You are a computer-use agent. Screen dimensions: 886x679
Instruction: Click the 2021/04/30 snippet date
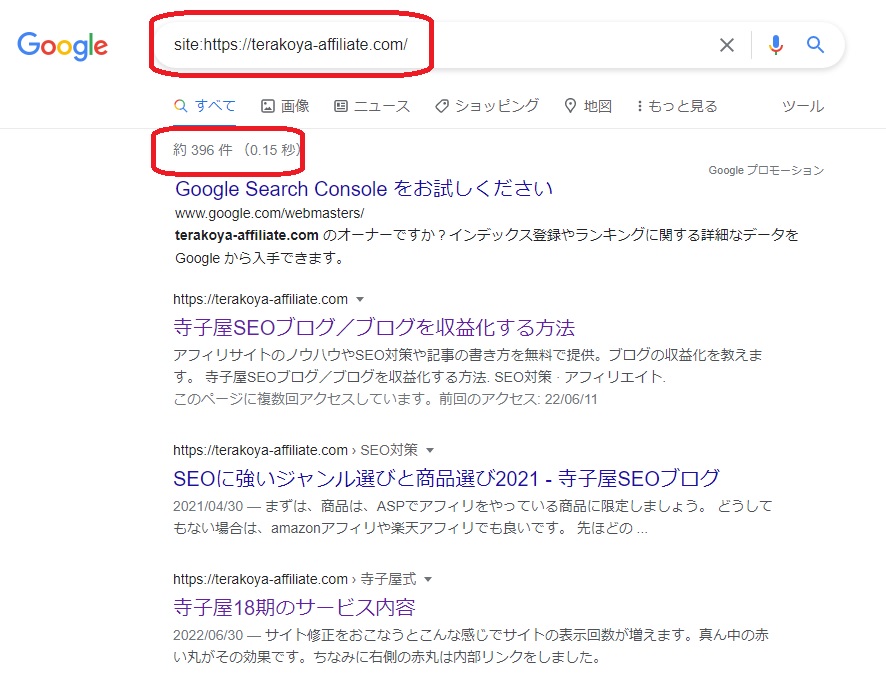[x=208, y=506]
